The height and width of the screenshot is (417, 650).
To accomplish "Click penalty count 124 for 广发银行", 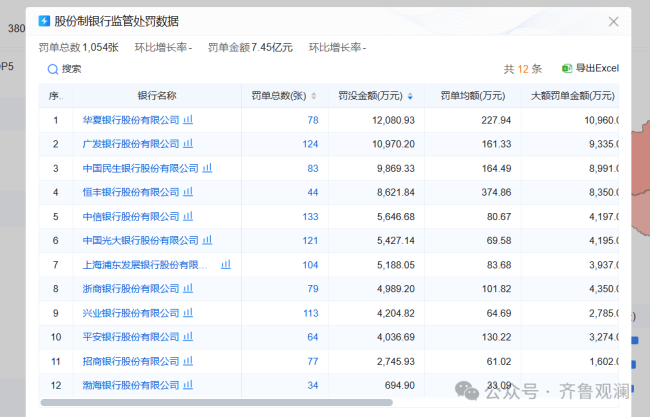I will (309, 144).
